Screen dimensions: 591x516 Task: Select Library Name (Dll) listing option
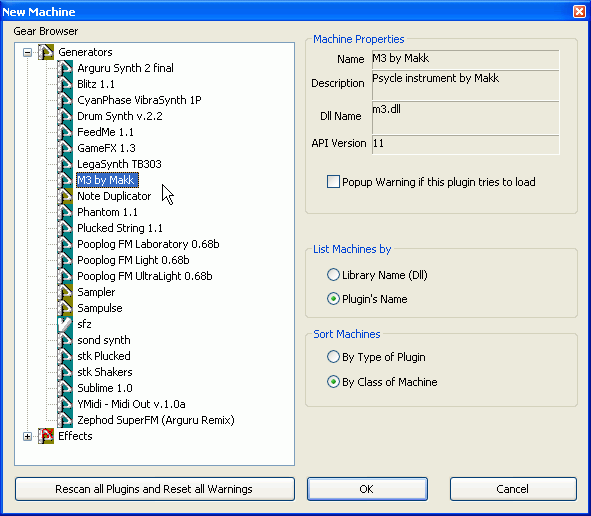click(x=333, y=275)
